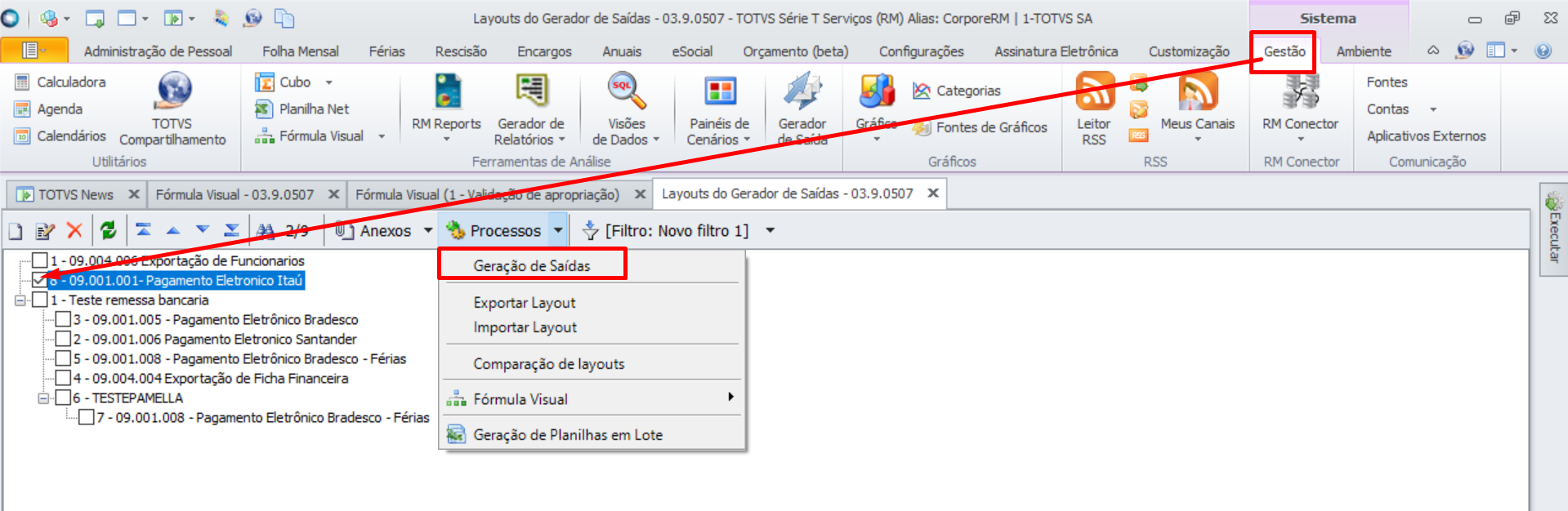
Task: Check Pagamento Eletrônico Bradesco layout 3
Action: click(x=63, y=319)
